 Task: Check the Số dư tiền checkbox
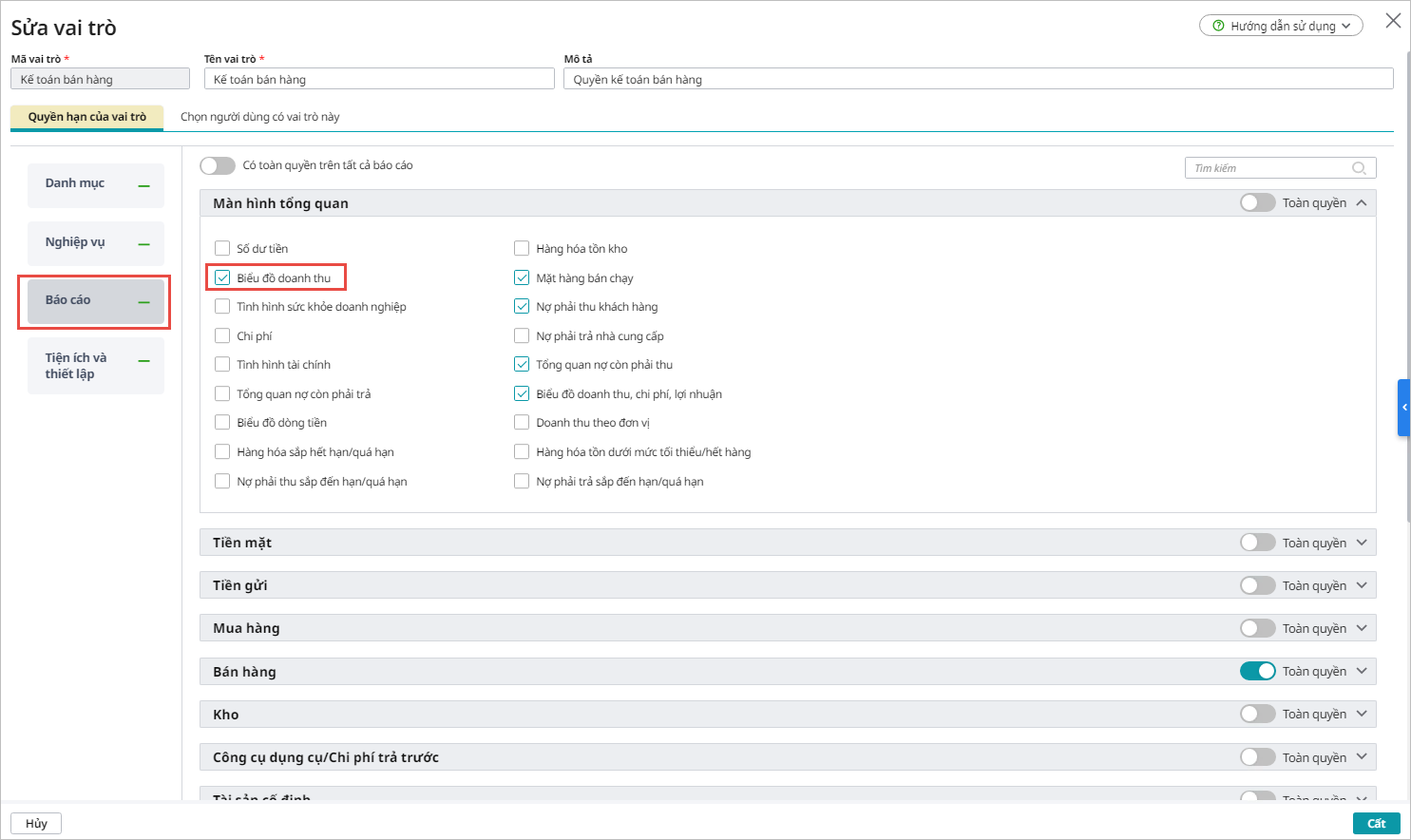pyautogui.click(x=222, y=249)
